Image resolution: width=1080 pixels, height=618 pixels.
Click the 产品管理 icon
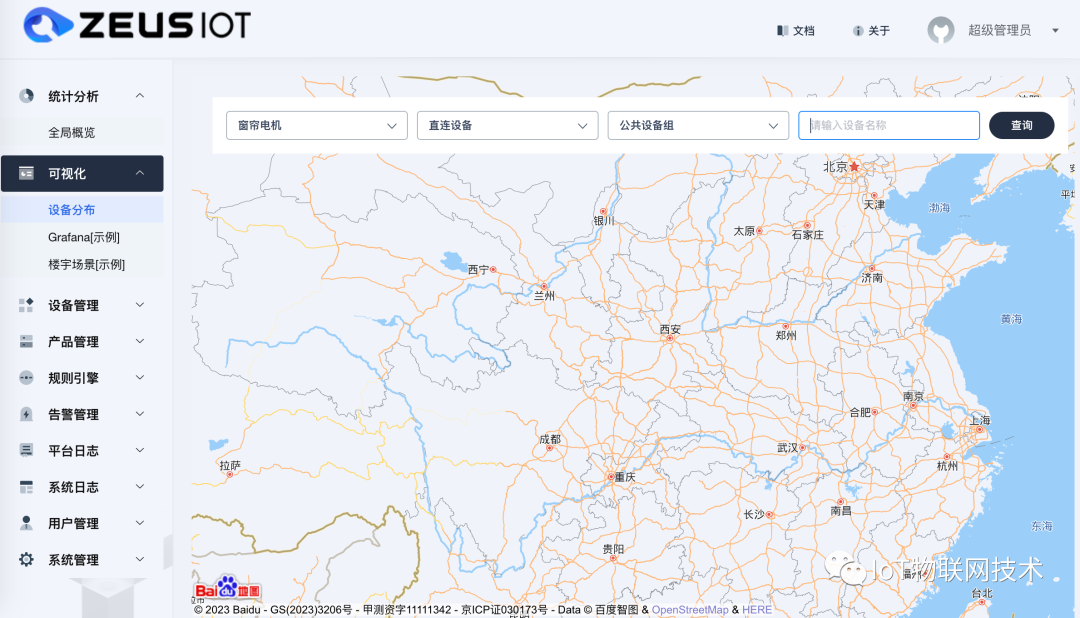click(x=26, y=341)
